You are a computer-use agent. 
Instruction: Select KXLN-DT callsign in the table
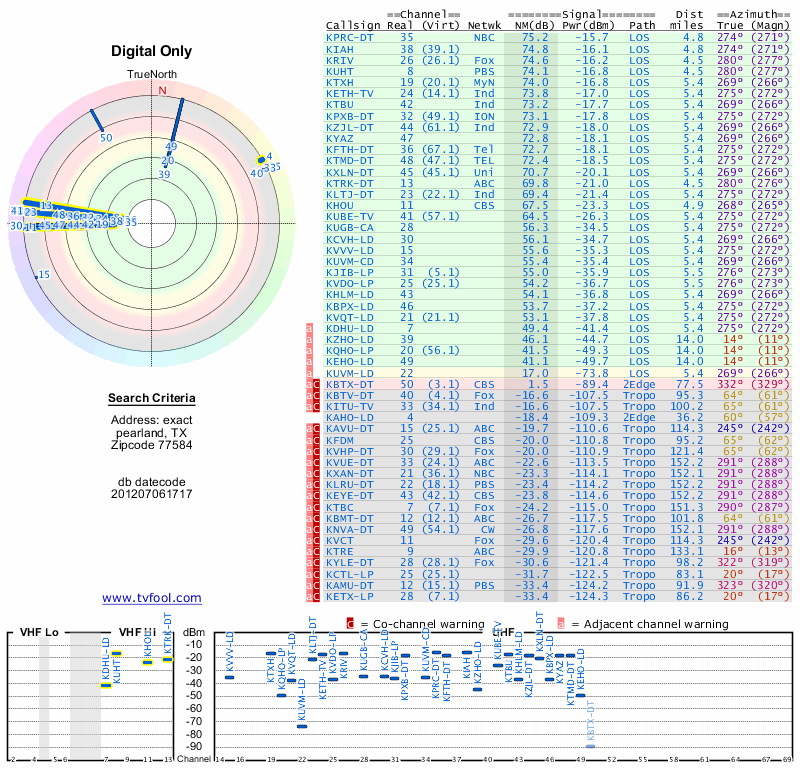(x=349, y=172)
